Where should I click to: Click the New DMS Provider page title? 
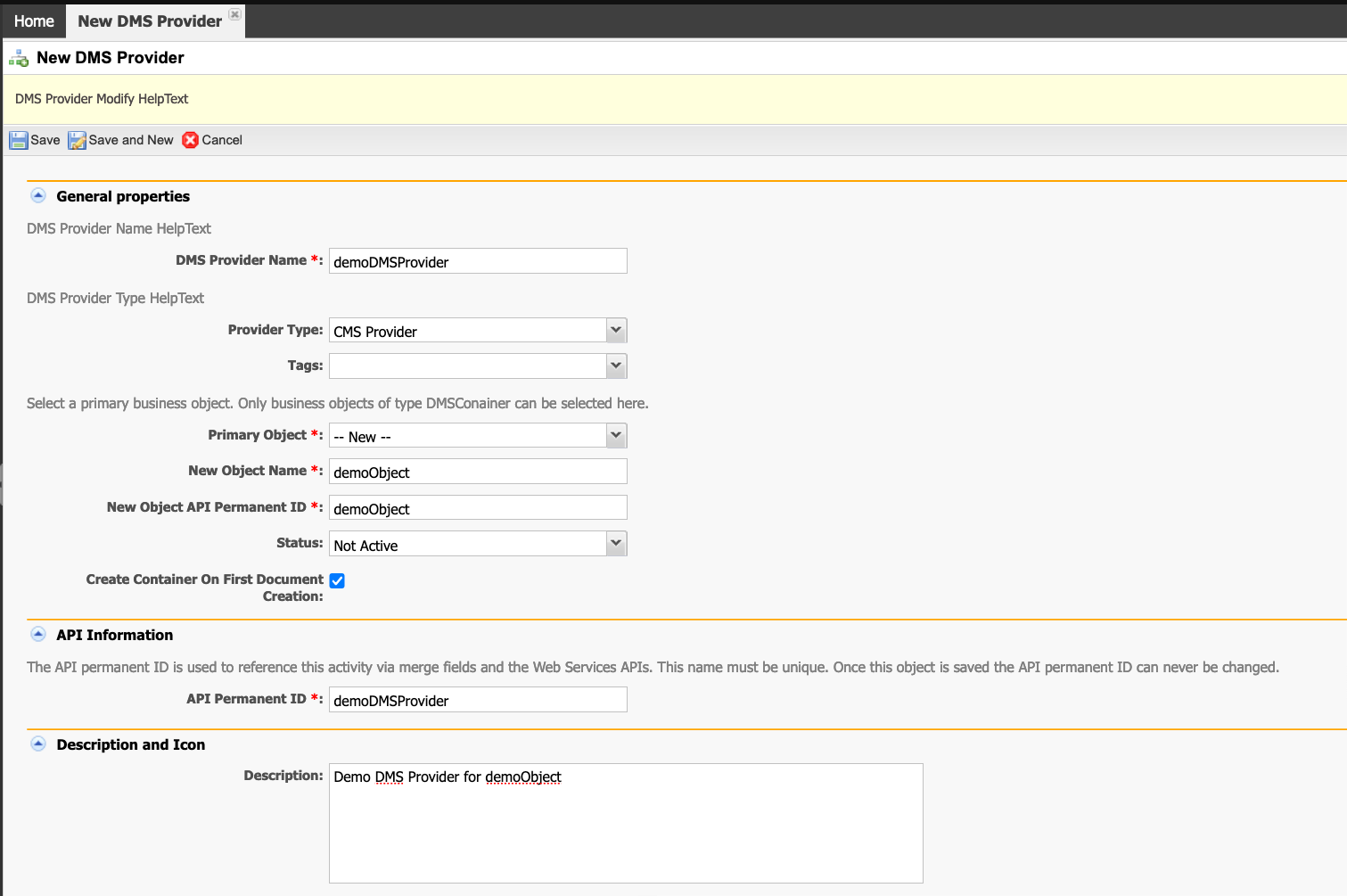tap(111, 58)
